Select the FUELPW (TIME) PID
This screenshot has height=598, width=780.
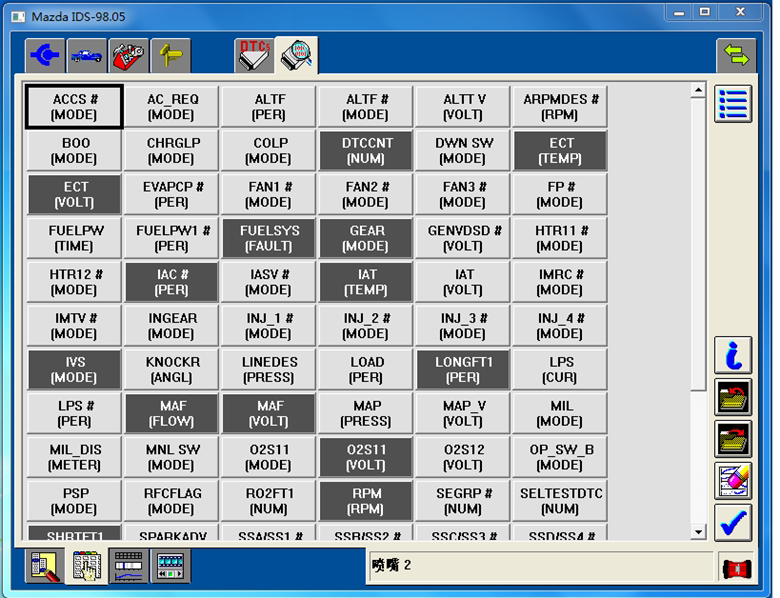click(x=74, y=238)
